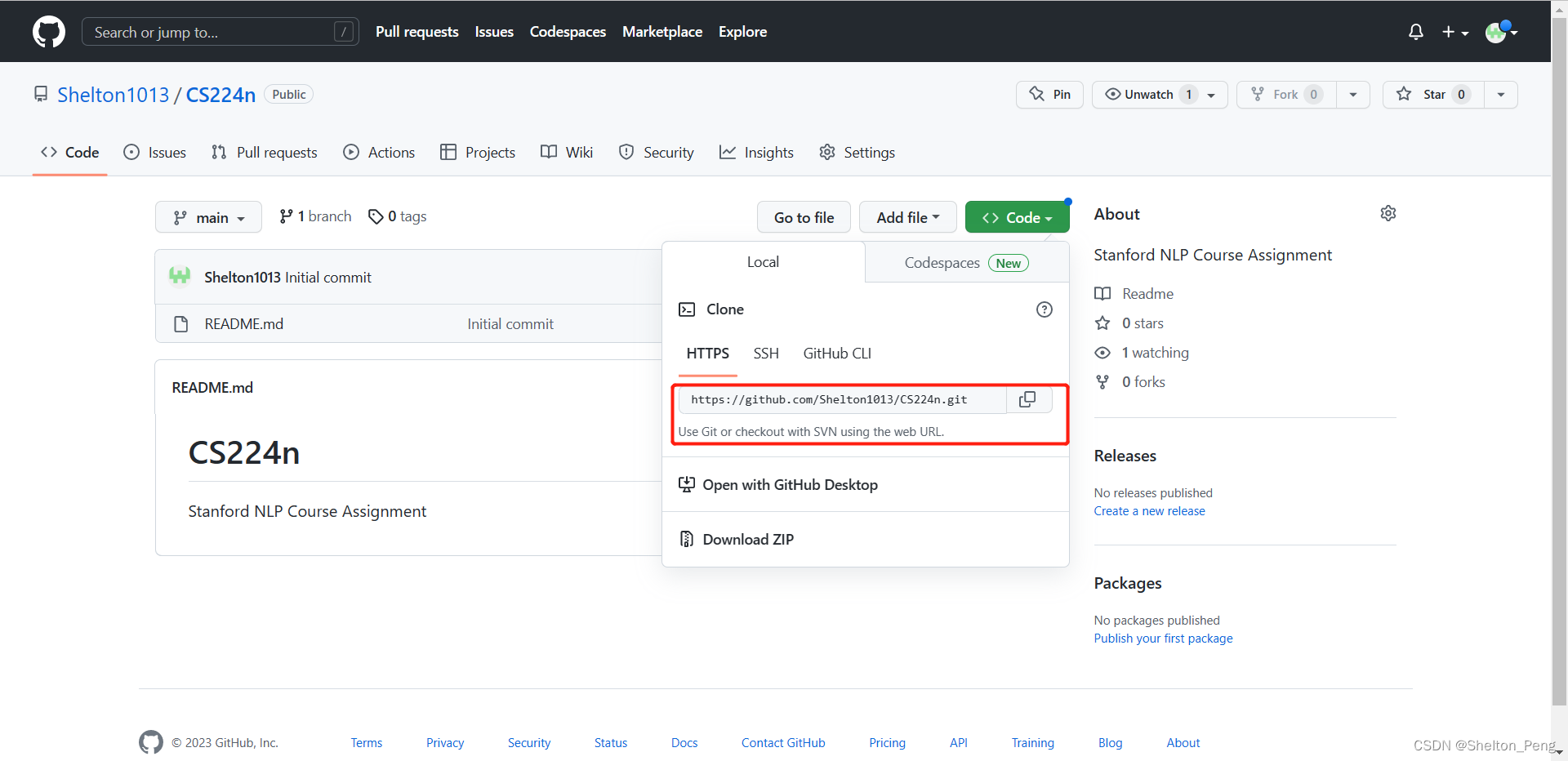
Task: Open the Clone help question icon
Action: coord(1045,309)
